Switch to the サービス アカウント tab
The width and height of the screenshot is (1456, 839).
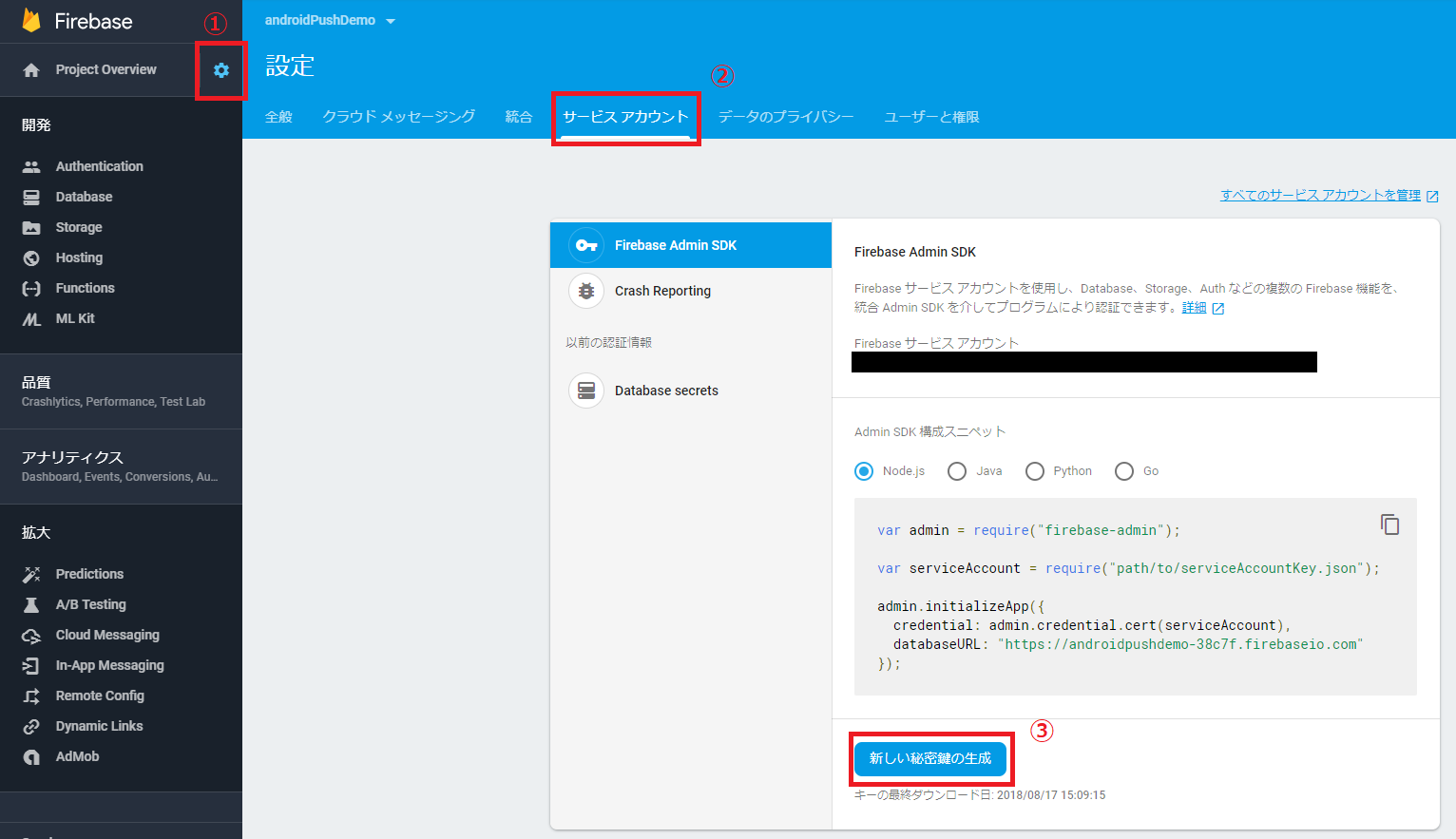coord(625,117)
